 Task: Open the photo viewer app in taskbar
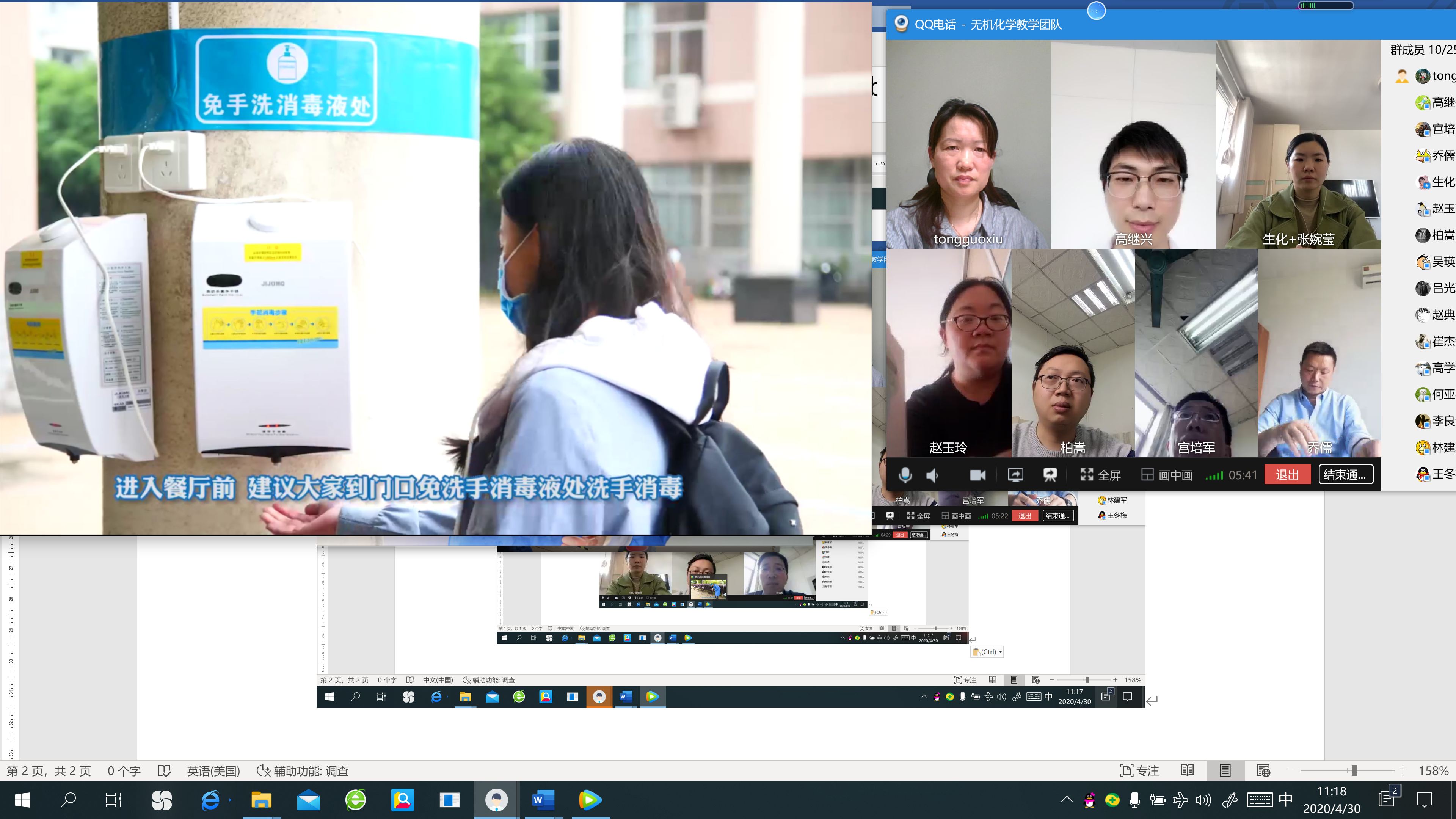click(x=402, y=800)
